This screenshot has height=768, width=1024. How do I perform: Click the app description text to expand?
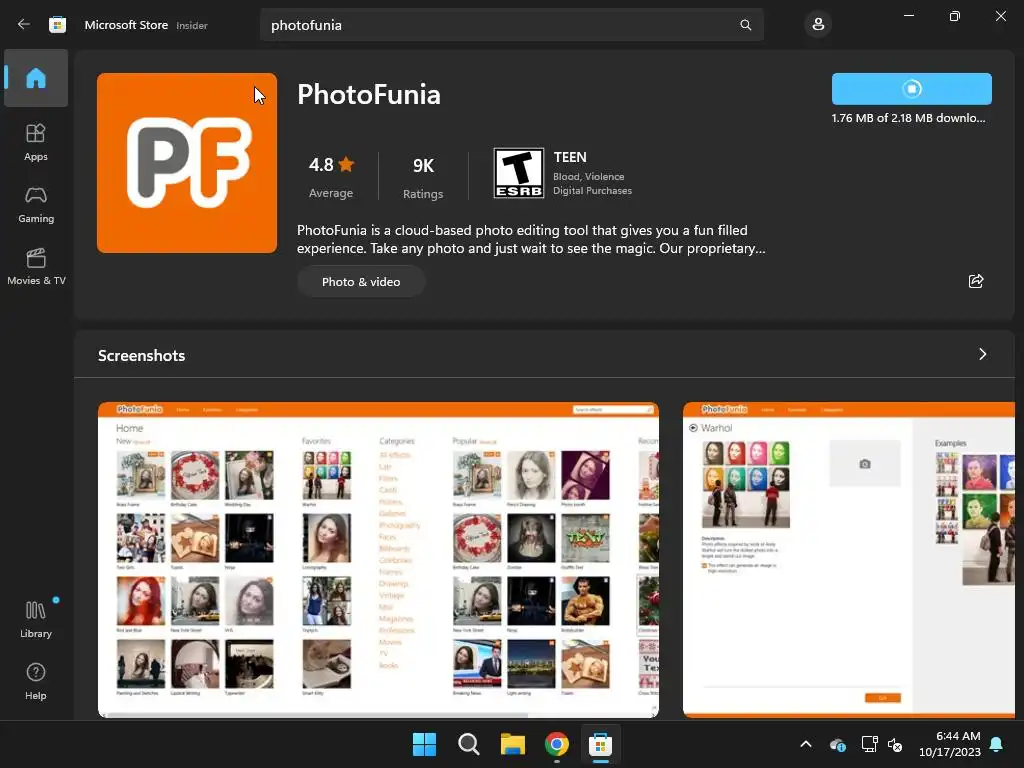pos(531,239)
